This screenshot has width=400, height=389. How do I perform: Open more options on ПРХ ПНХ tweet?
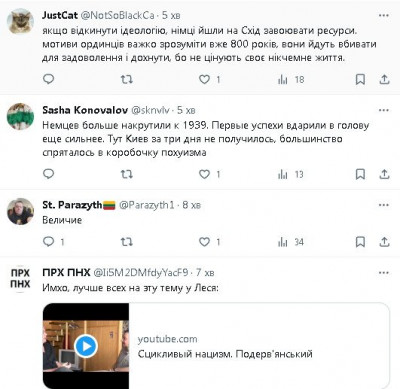pos(384,273)
